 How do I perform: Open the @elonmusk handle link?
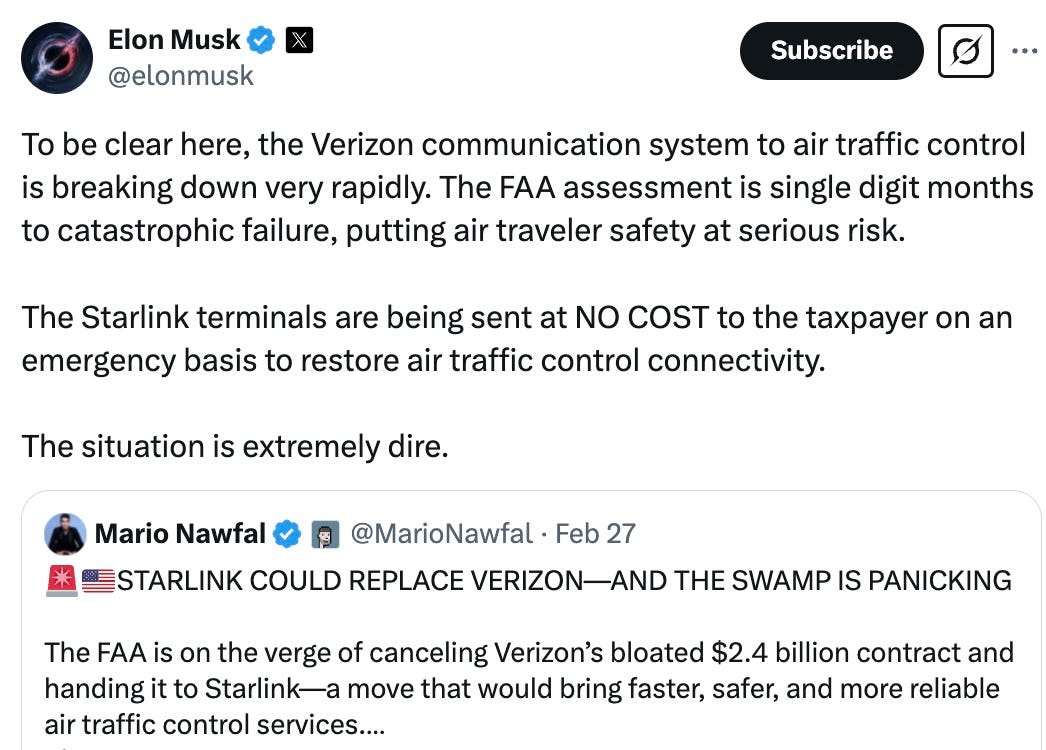click(x=181, y=75)
